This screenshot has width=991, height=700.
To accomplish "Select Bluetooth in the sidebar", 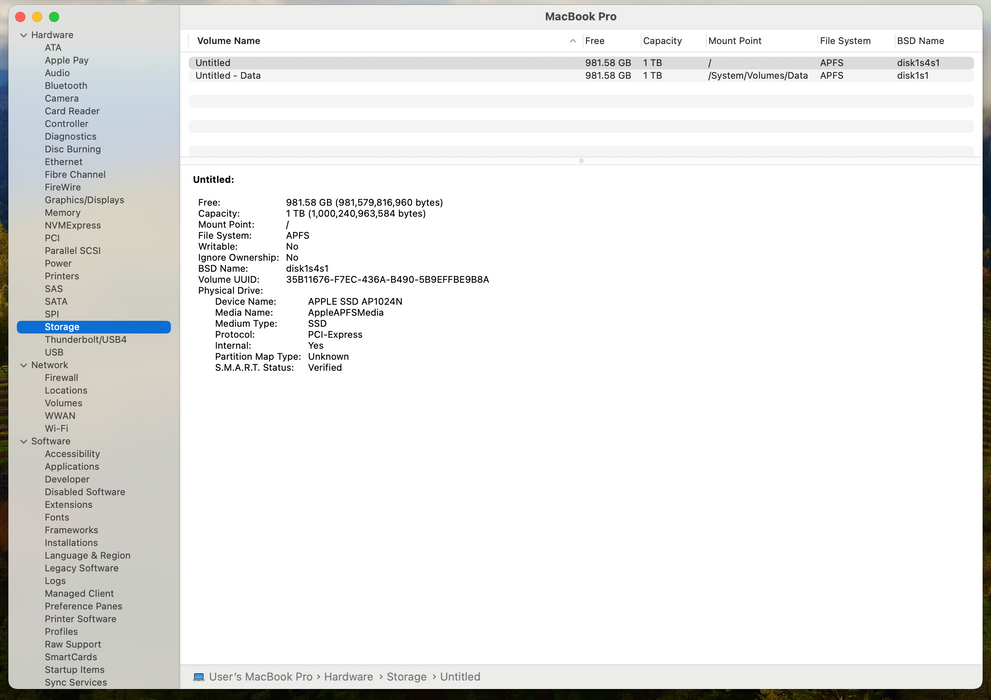I will click(66, 86).
